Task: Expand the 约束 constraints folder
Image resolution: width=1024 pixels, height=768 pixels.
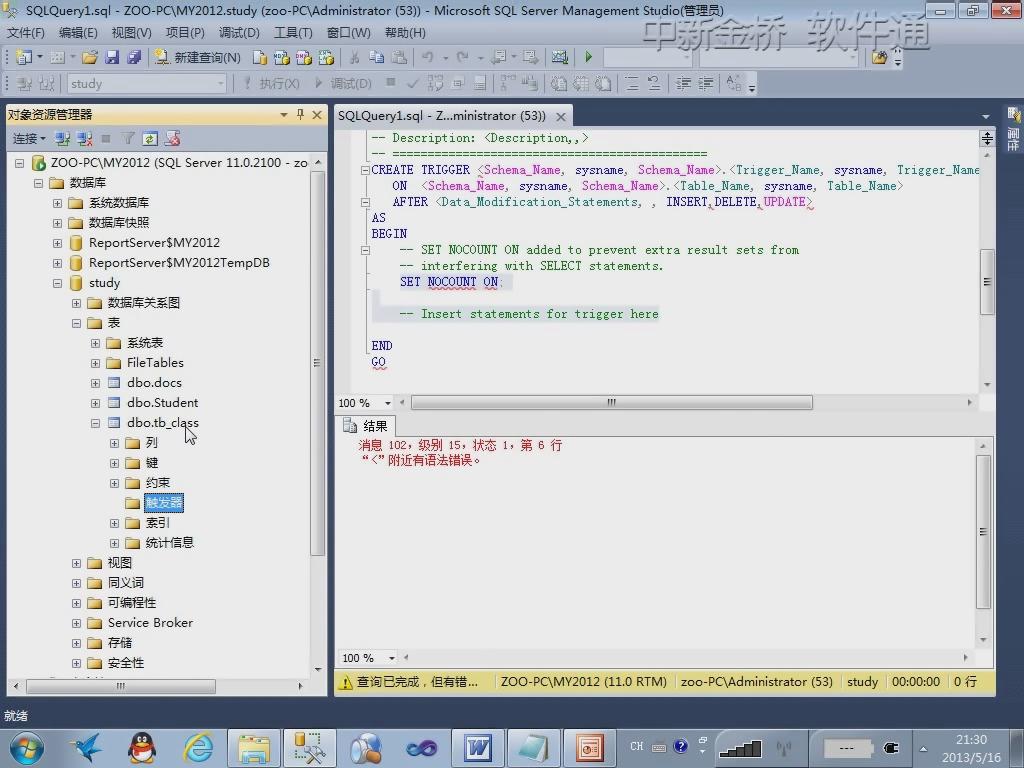Action: pyautogui.click(x=114, y=483)
